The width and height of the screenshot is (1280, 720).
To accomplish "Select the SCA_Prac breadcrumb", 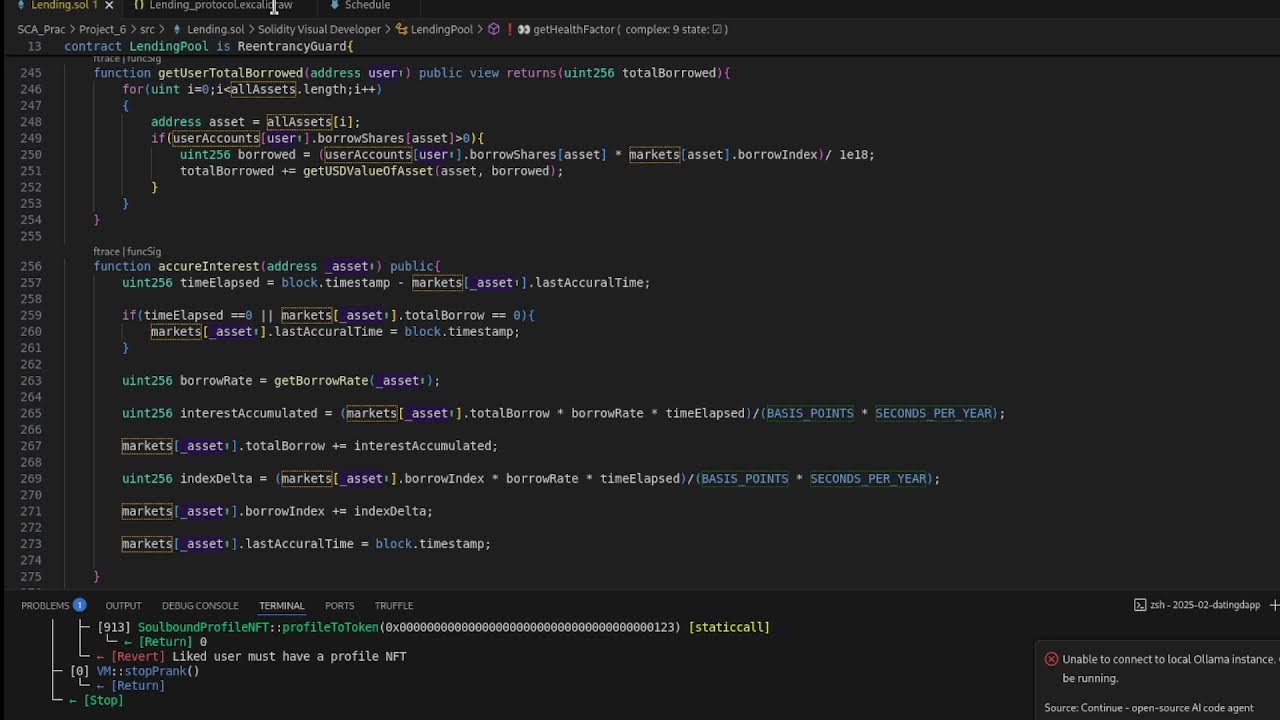I will (x=41, y=29).
